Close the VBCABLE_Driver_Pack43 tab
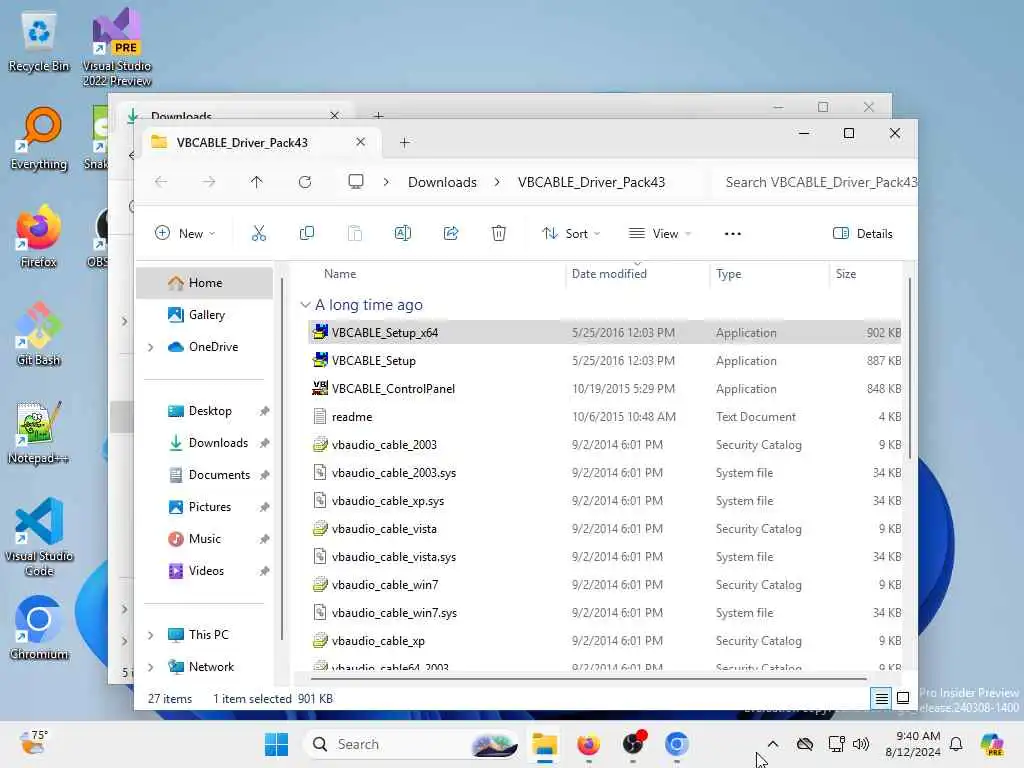This screenshot has width=1024, height=768. pyautogui.click(x=360, y=142)
